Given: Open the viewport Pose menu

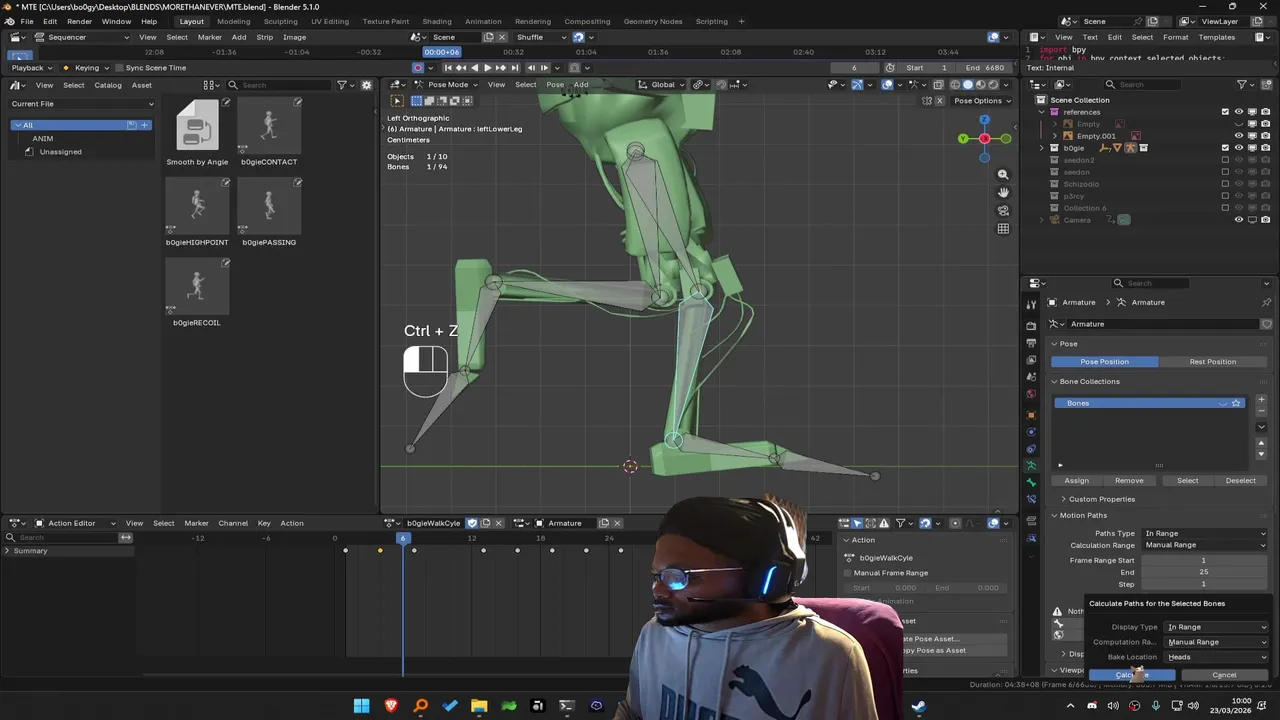Looking at the screenshot, I should point(555,85).
